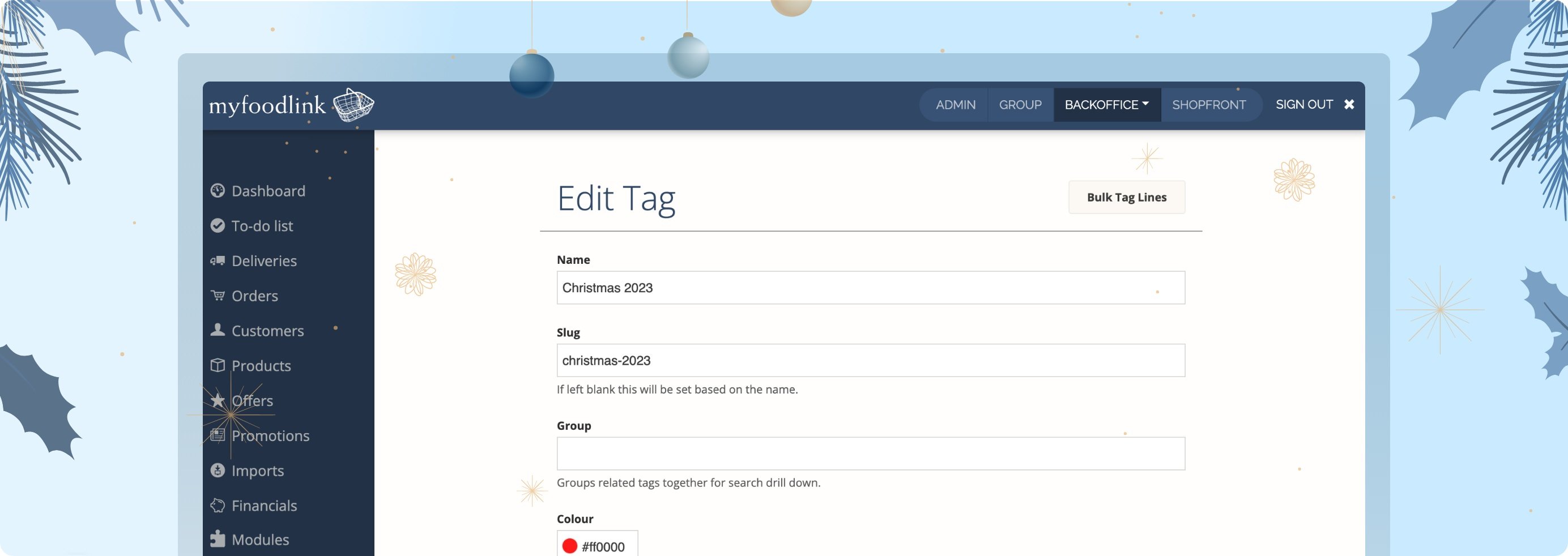
Task: Click the Products box icon
Action: 218,365
